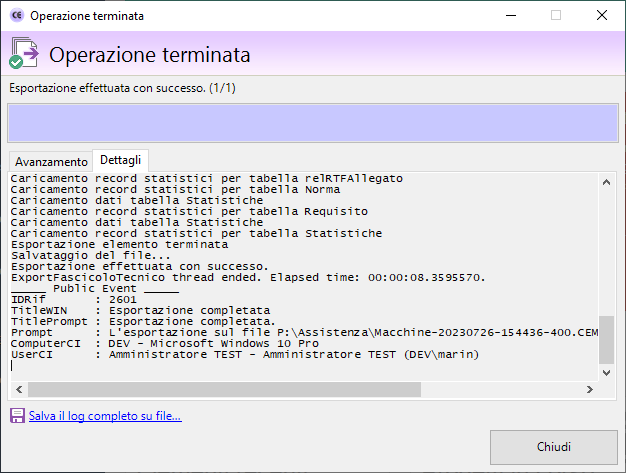Image resolution: width=626 pixels, height=473 pixels.
Task: Minimize the Operazione terminata window
Action: click(x=510, y=16)
